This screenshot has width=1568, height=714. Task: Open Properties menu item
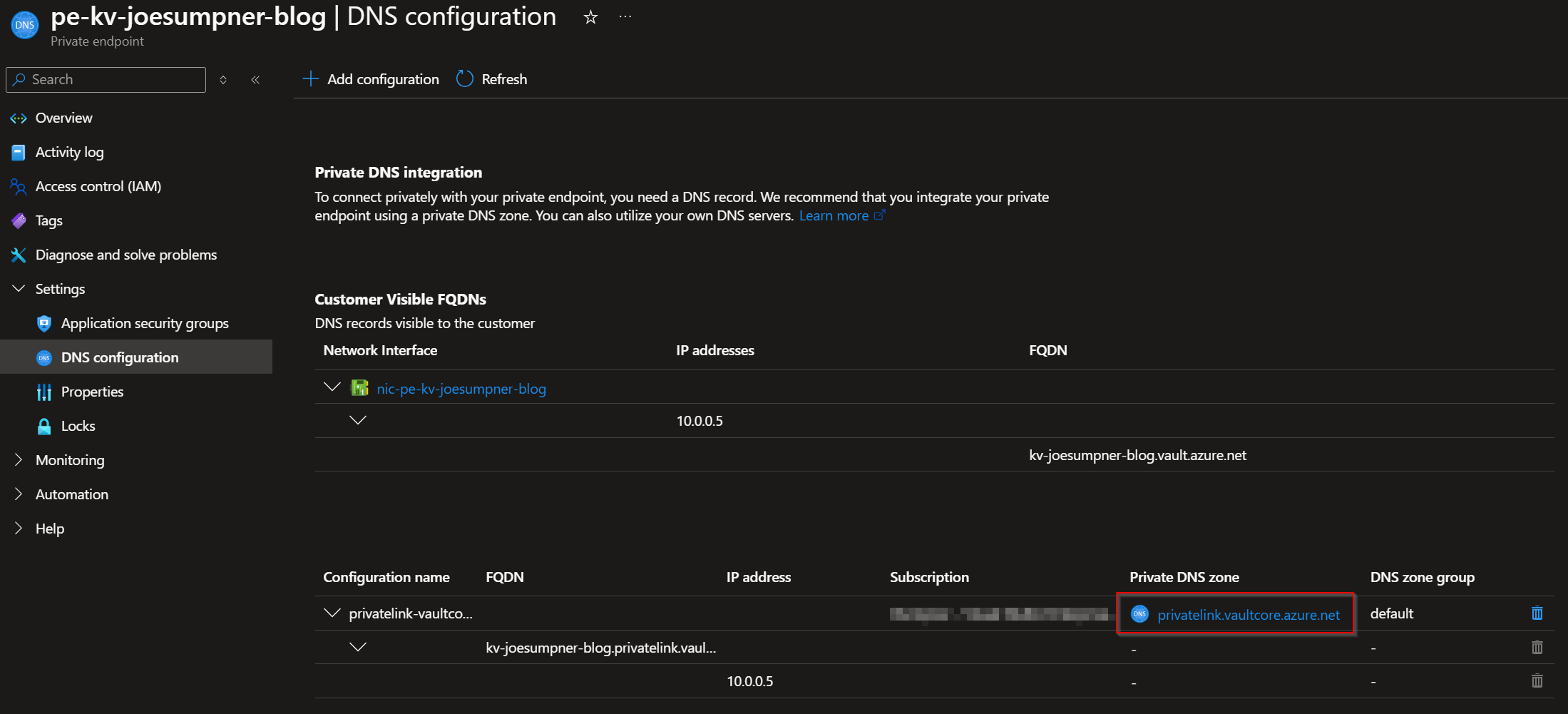point(93,392)
